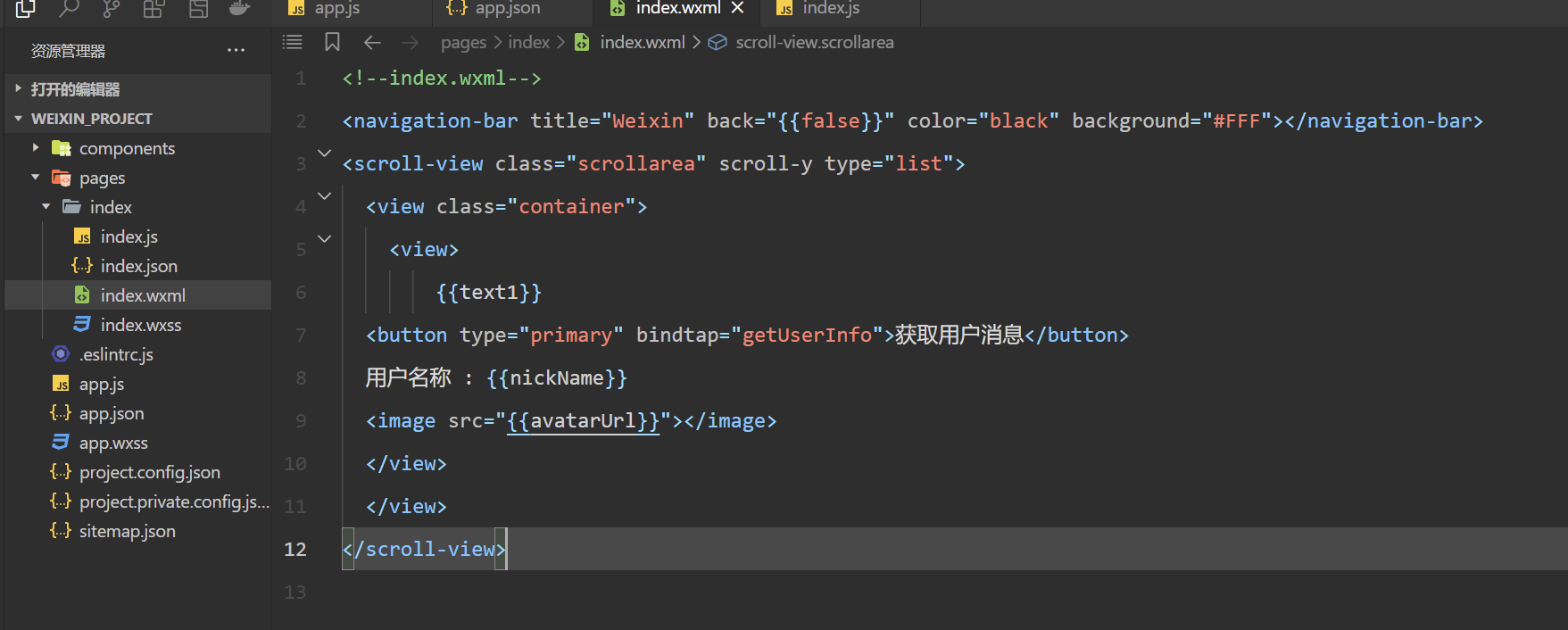This screenshot has height=630, width=1568.
Task: Open the Source Control branch icon
Action: [111, 8]
